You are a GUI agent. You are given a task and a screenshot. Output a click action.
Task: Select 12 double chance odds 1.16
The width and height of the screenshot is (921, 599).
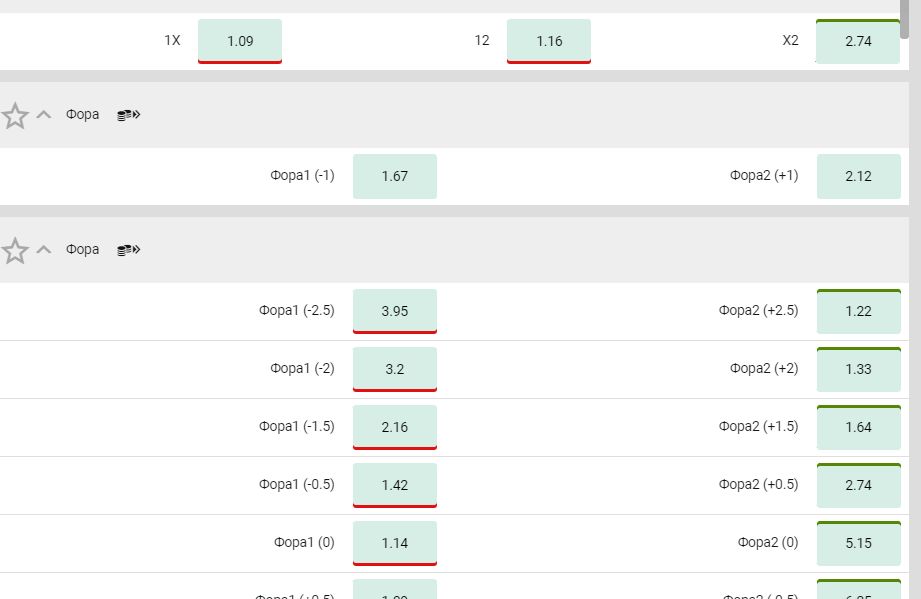pos(549,41)
